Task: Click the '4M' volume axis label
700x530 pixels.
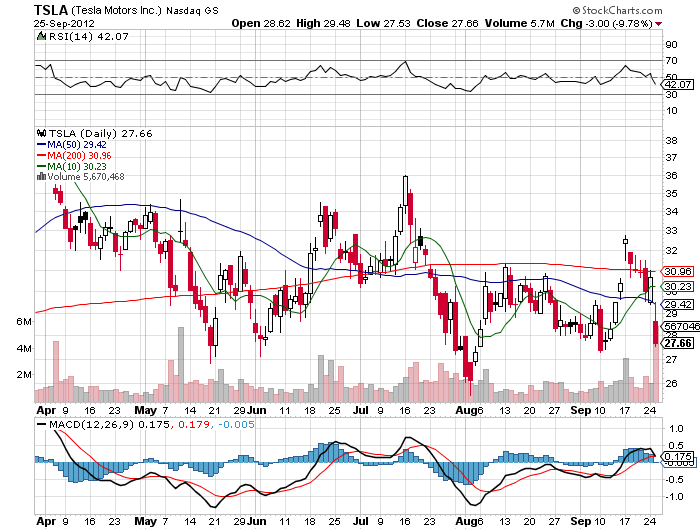Action: (24, 348)
